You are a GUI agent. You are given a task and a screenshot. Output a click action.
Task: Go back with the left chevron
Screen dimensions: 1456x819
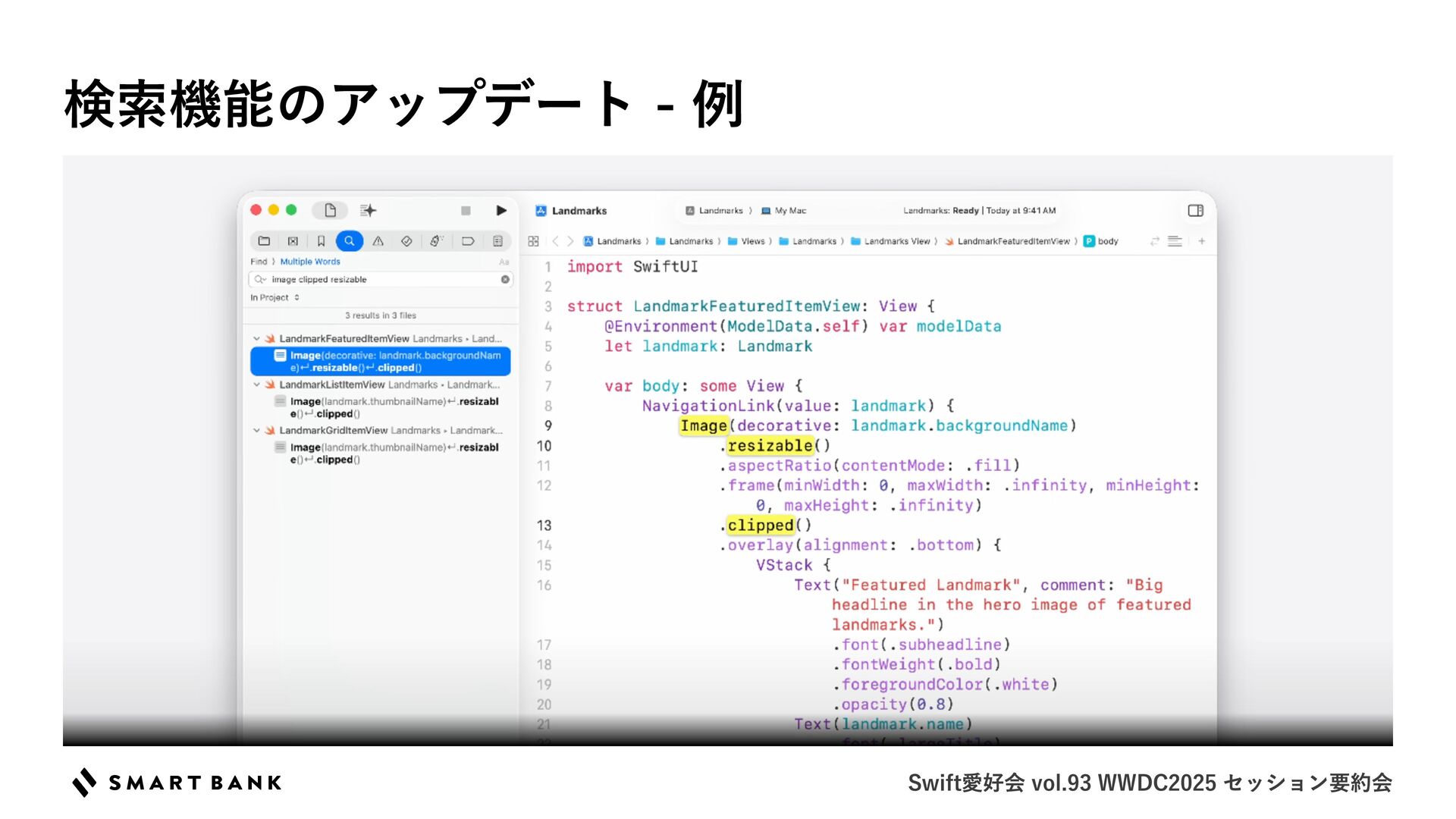pos(556,241)
